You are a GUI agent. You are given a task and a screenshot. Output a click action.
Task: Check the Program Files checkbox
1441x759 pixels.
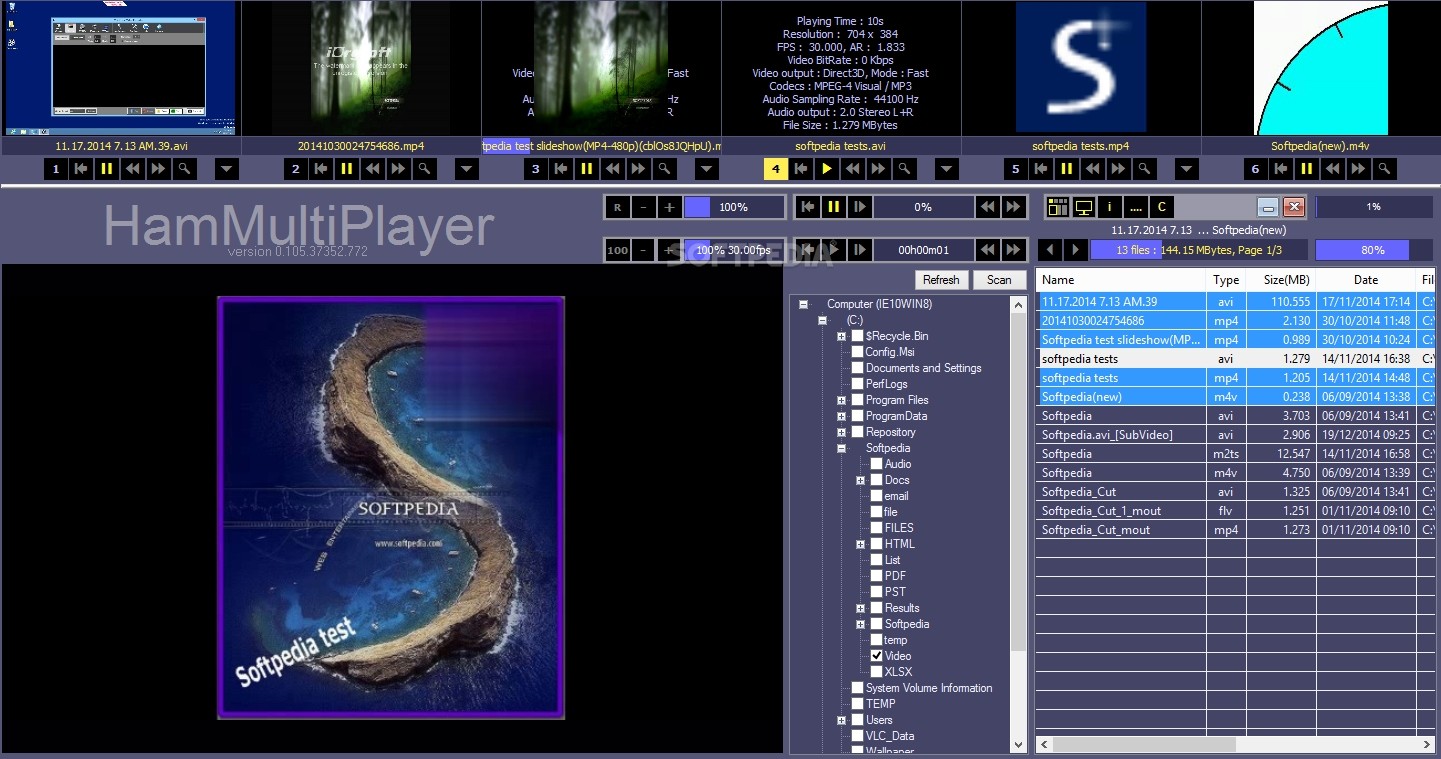(x=857, y=400)
